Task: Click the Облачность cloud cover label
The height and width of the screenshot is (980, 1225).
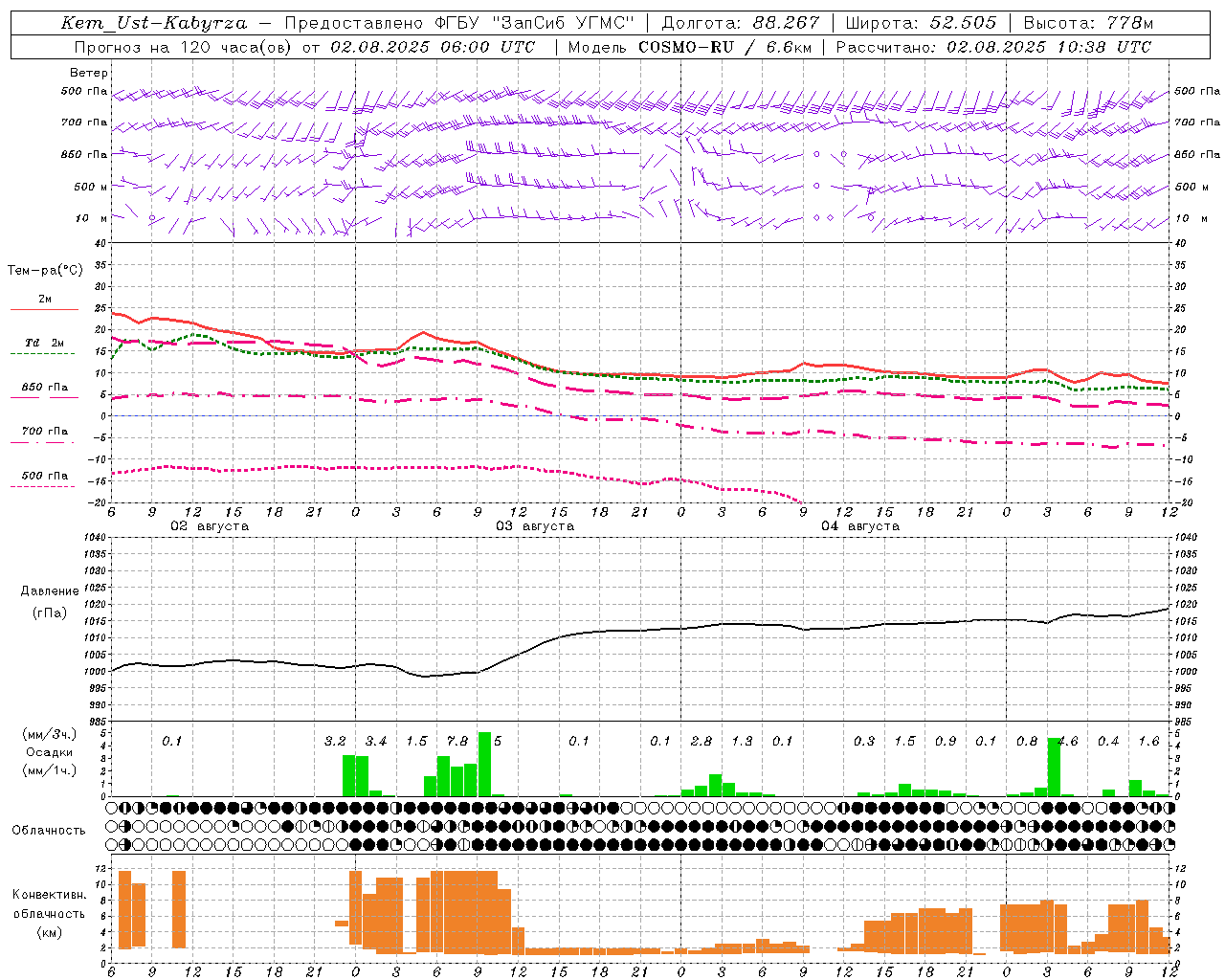Action: (49, 830)
